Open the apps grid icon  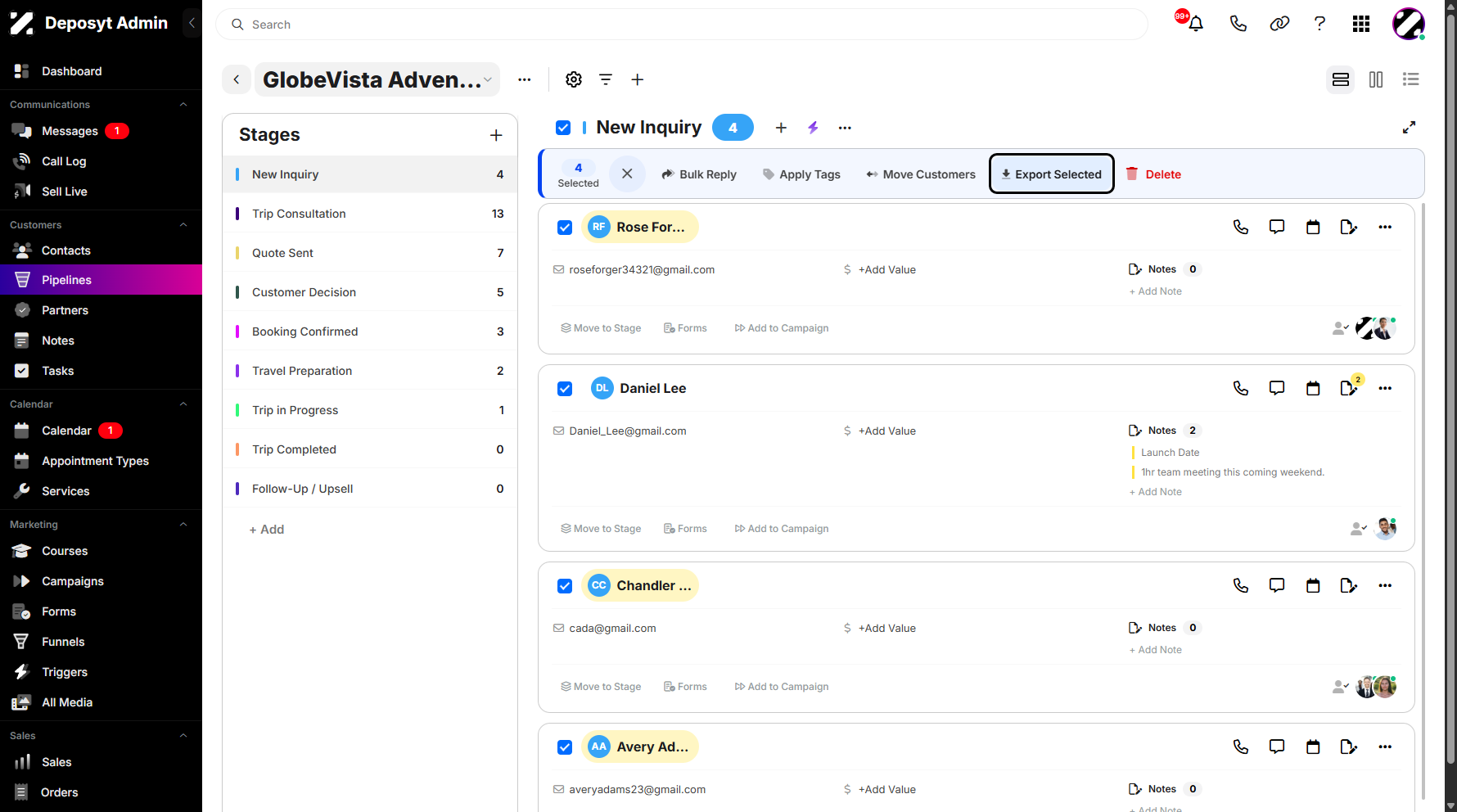pos(1361,24)
